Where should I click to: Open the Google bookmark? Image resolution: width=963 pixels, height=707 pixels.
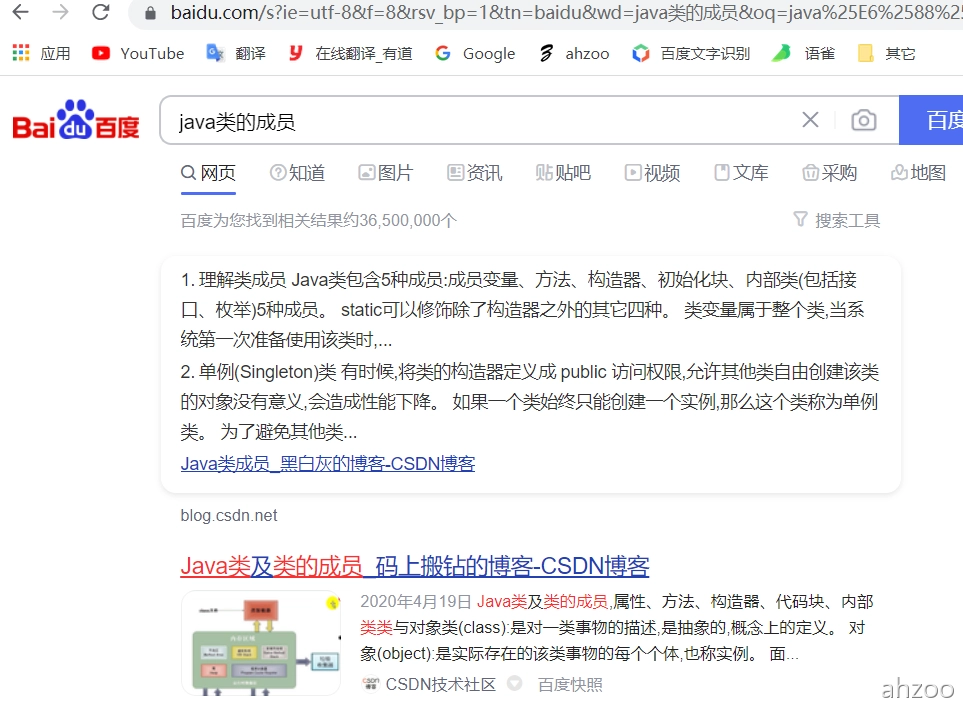coord(475,53)
